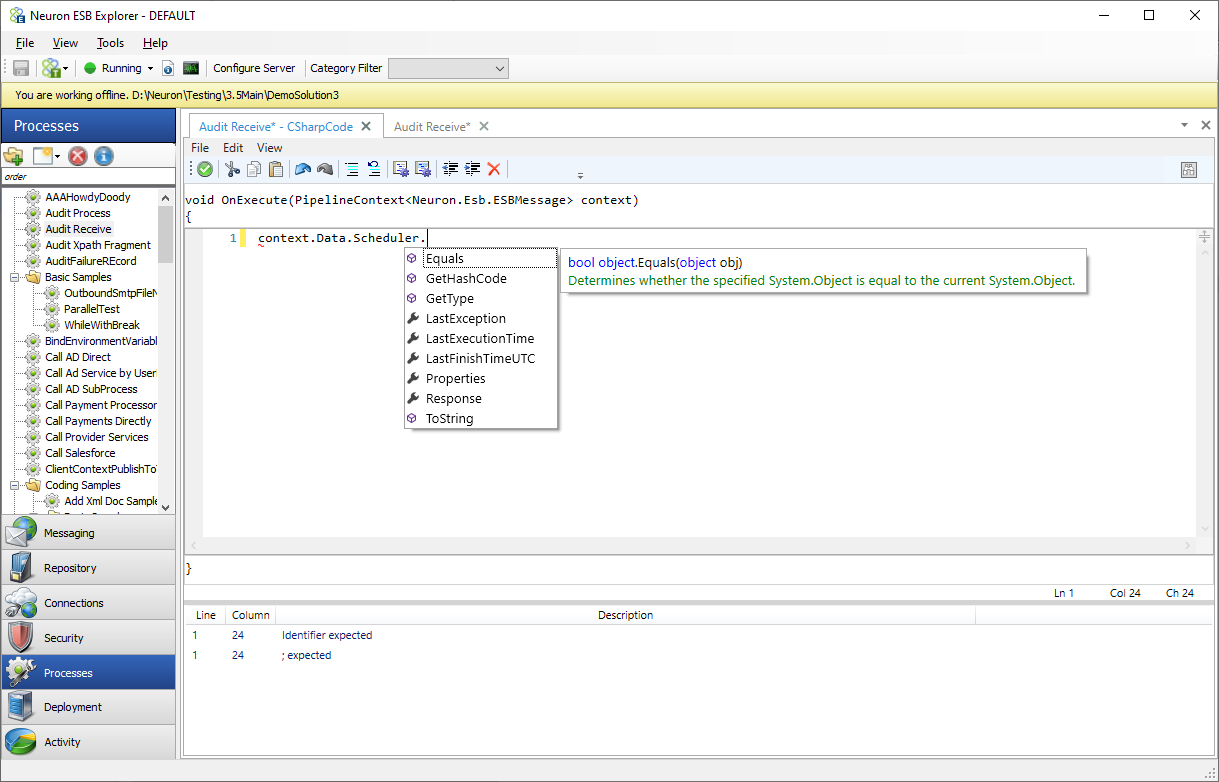The image size is (1219, 782).
Task: Click the connect/deploy solution toolbar icon
Action: coord(50,68)
